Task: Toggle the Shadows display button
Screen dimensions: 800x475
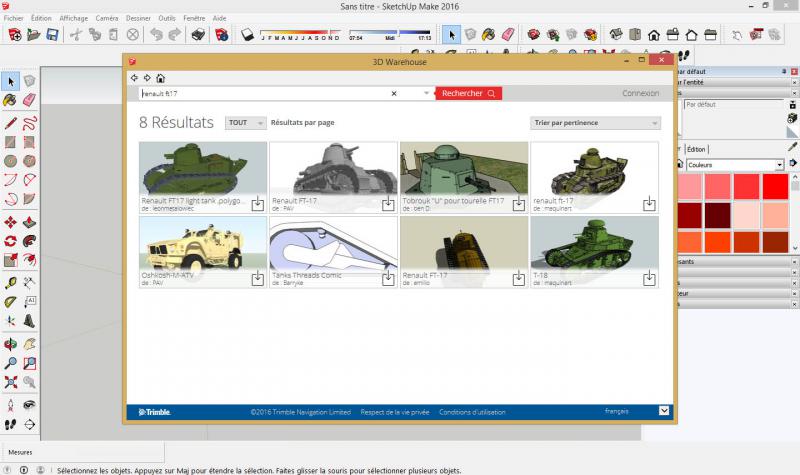Action: (x=247, y=35)
